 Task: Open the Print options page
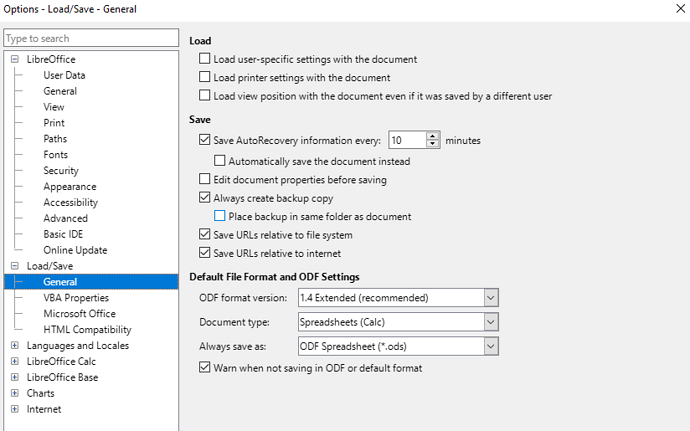54,123
